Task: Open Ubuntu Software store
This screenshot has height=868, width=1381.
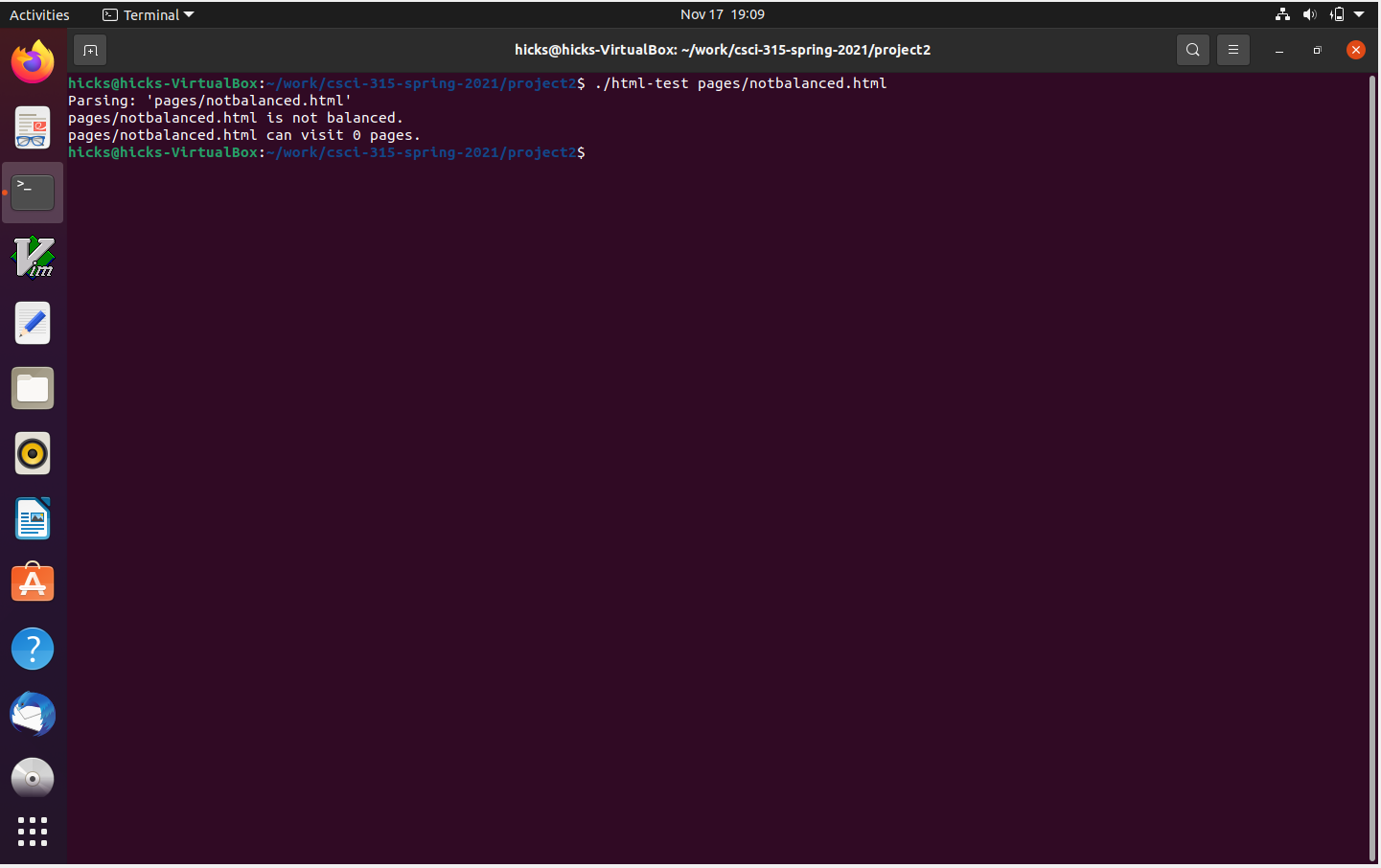Action: (x=33, y=583)
